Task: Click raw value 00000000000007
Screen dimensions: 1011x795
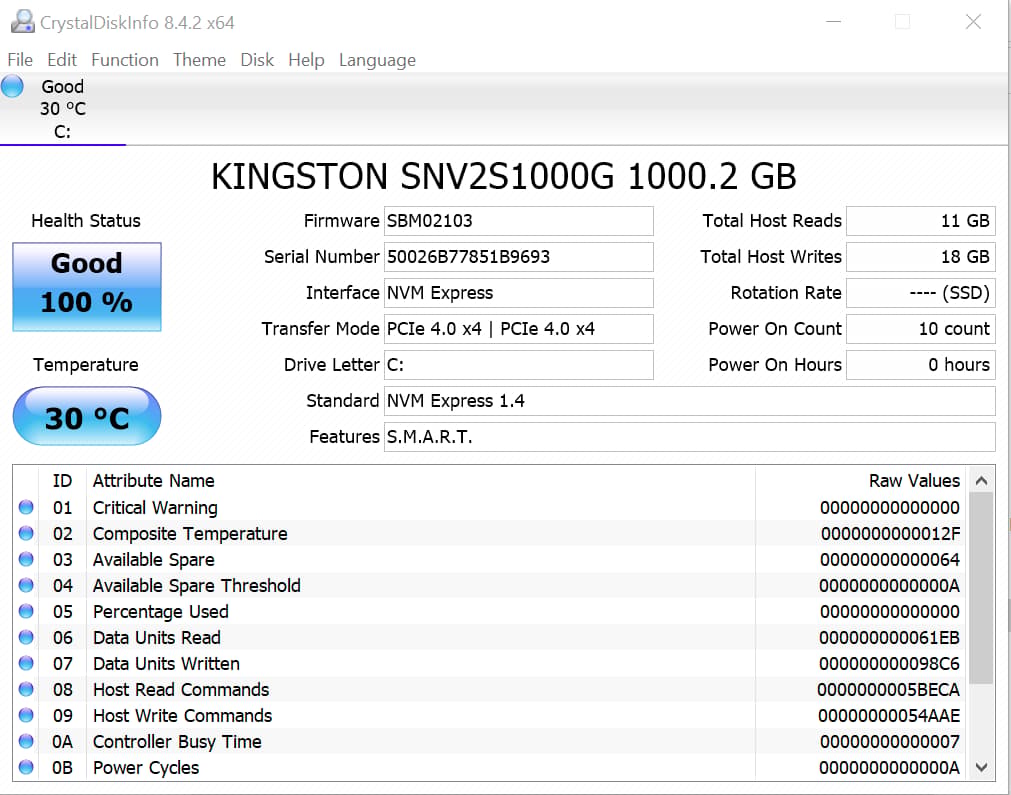Action: click(x=890, y=742)
